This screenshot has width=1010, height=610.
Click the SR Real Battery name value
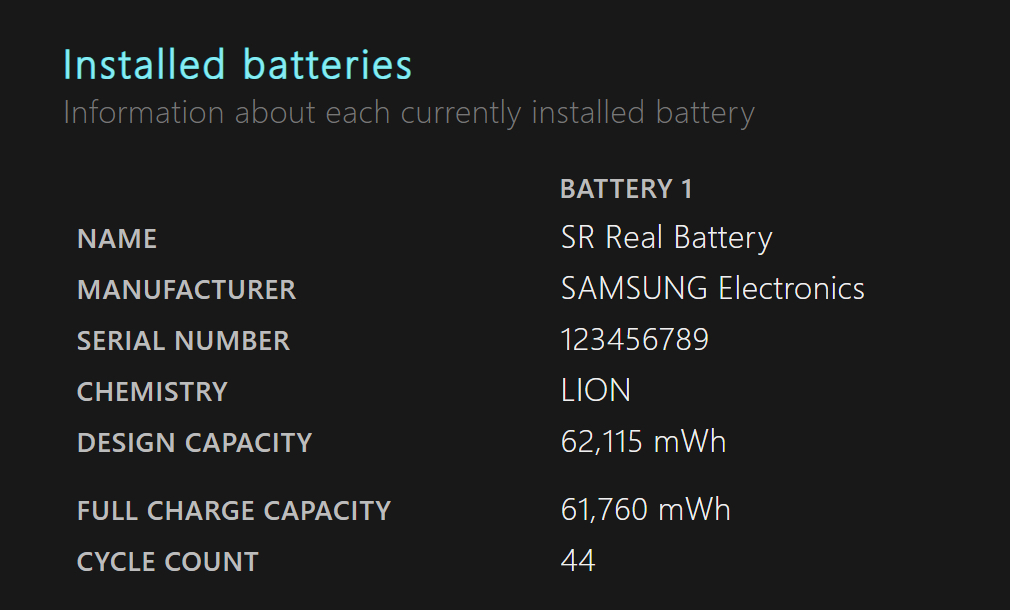666,238
